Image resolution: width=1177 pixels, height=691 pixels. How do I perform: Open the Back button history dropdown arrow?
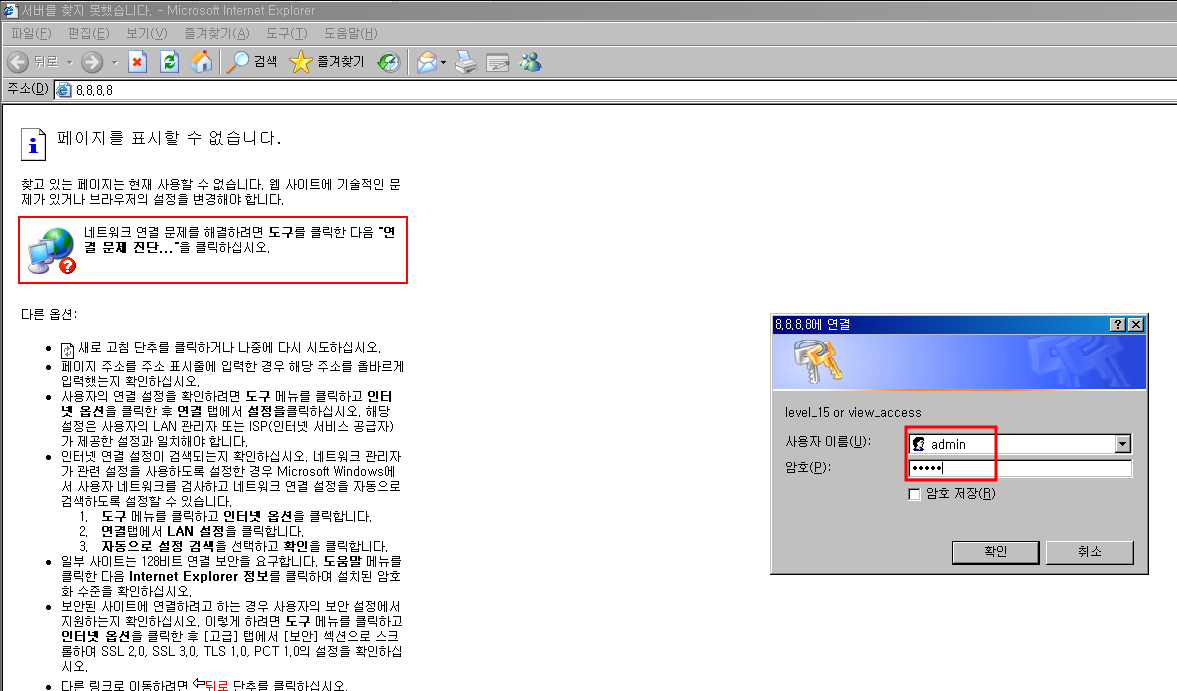coord(70,62)
